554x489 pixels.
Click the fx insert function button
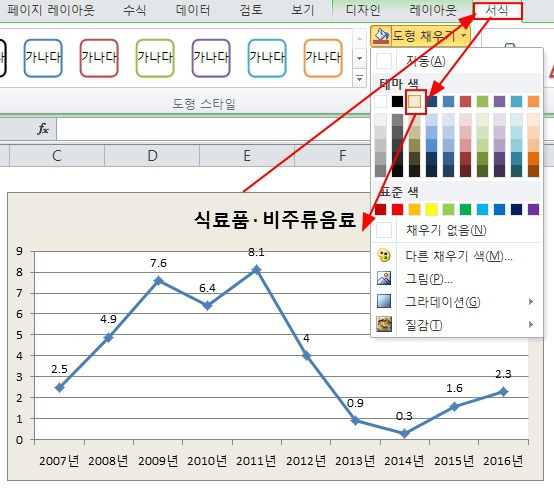42,129
